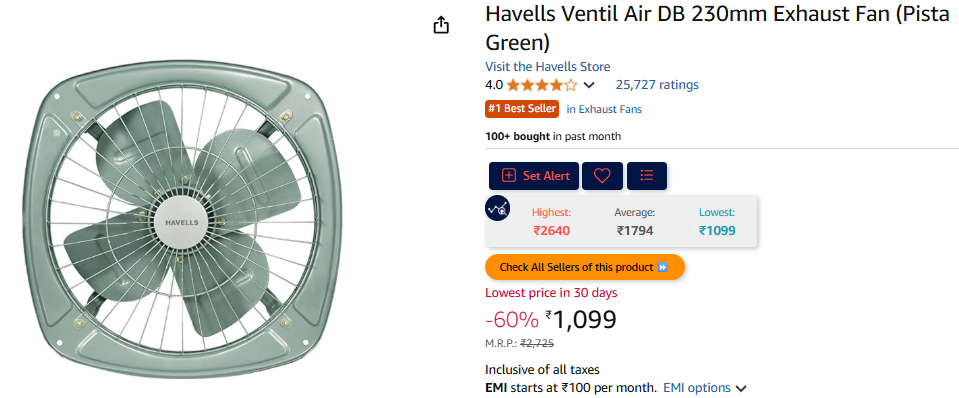Visit the Havells Store link

point(547,67)
